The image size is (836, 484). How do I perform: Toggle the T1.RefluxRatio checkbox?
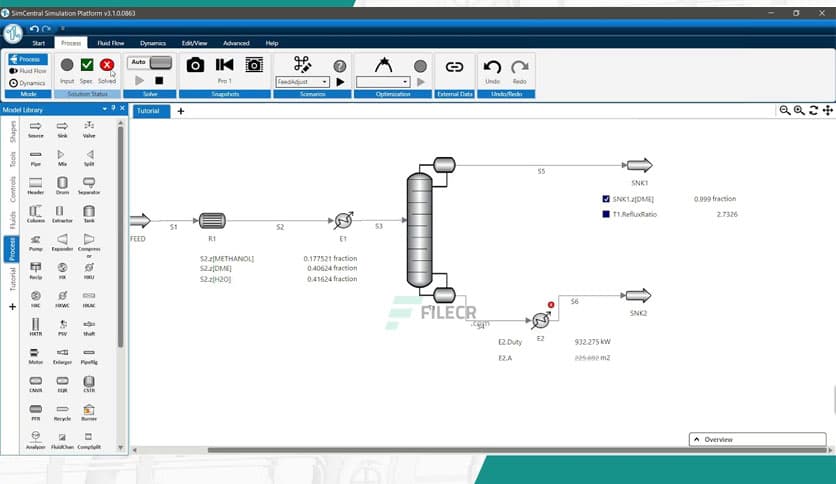606,214
